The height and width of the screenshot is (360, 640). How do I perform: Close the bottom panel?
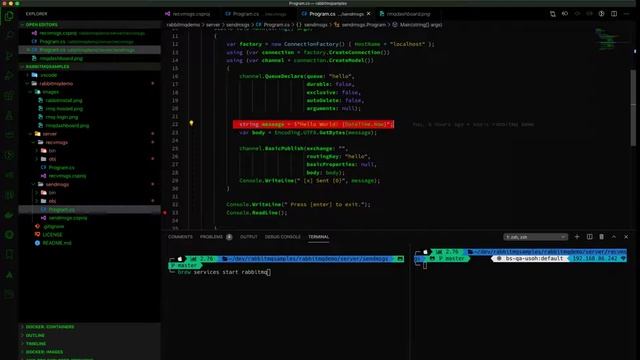(626, 237)
